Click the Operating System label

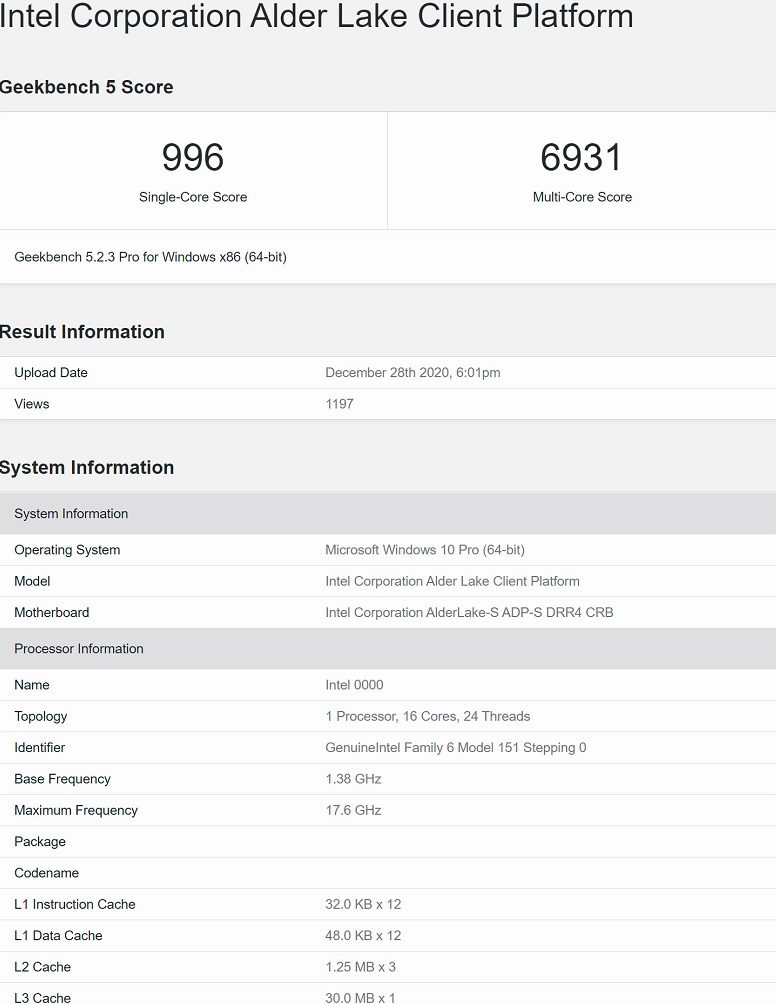point(67,550)
